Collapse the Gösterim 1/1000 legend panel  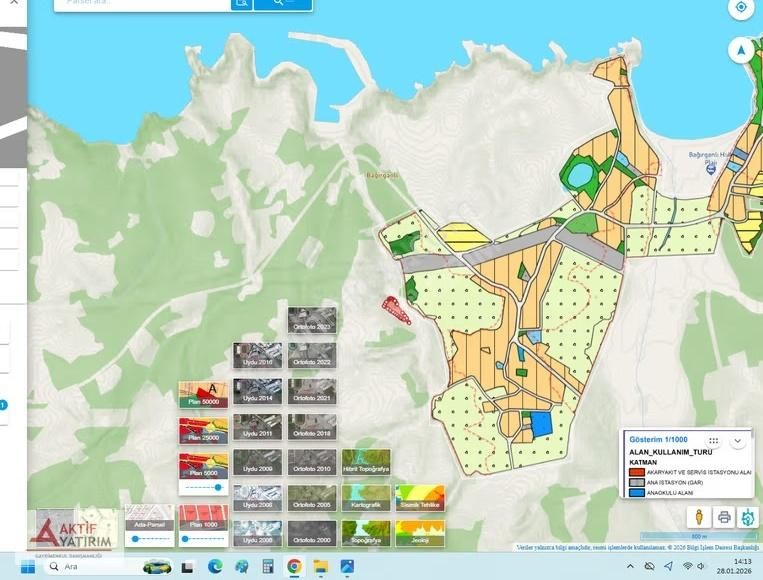738,440
